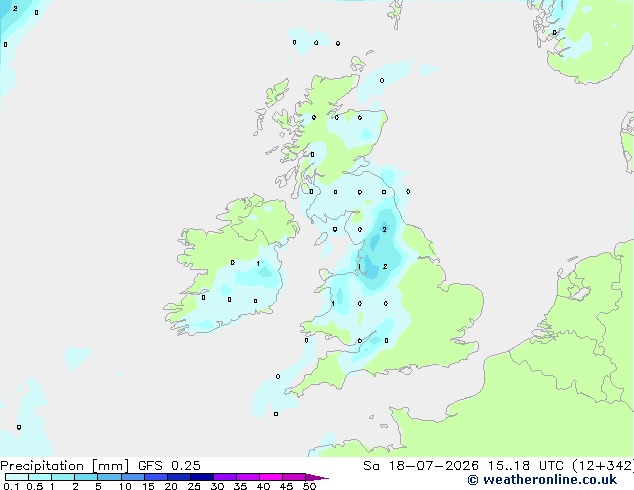Select the legend swatch between 2 and 5
Viewport: 634px width, 490px height.
pyautogui.click(x=86, y=477)
